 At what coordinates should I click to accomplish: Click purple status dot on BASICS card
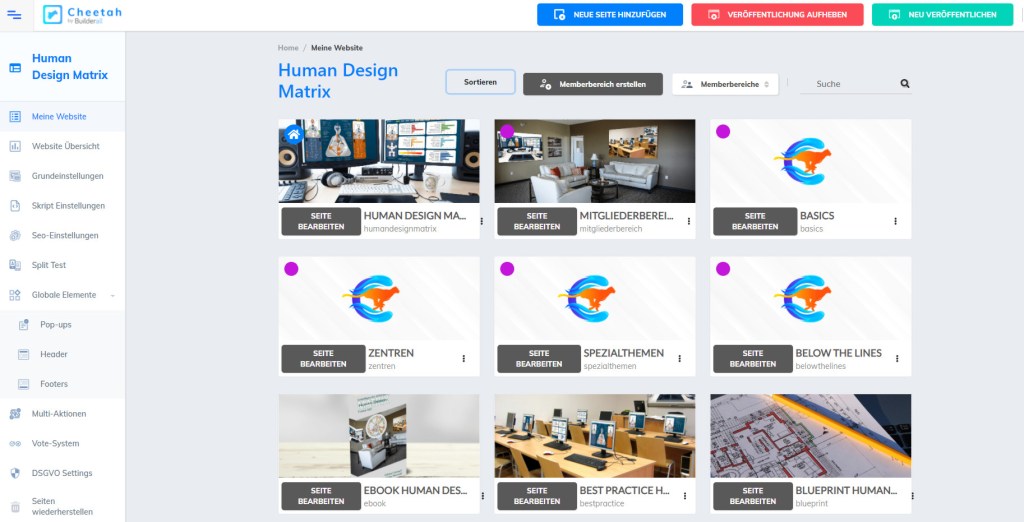(x=723, y=131)
